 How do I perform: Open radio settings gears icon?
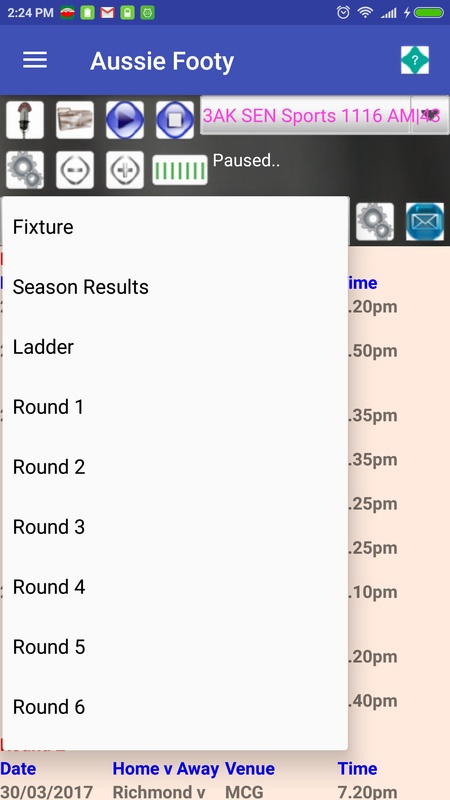tap(25, 170)
